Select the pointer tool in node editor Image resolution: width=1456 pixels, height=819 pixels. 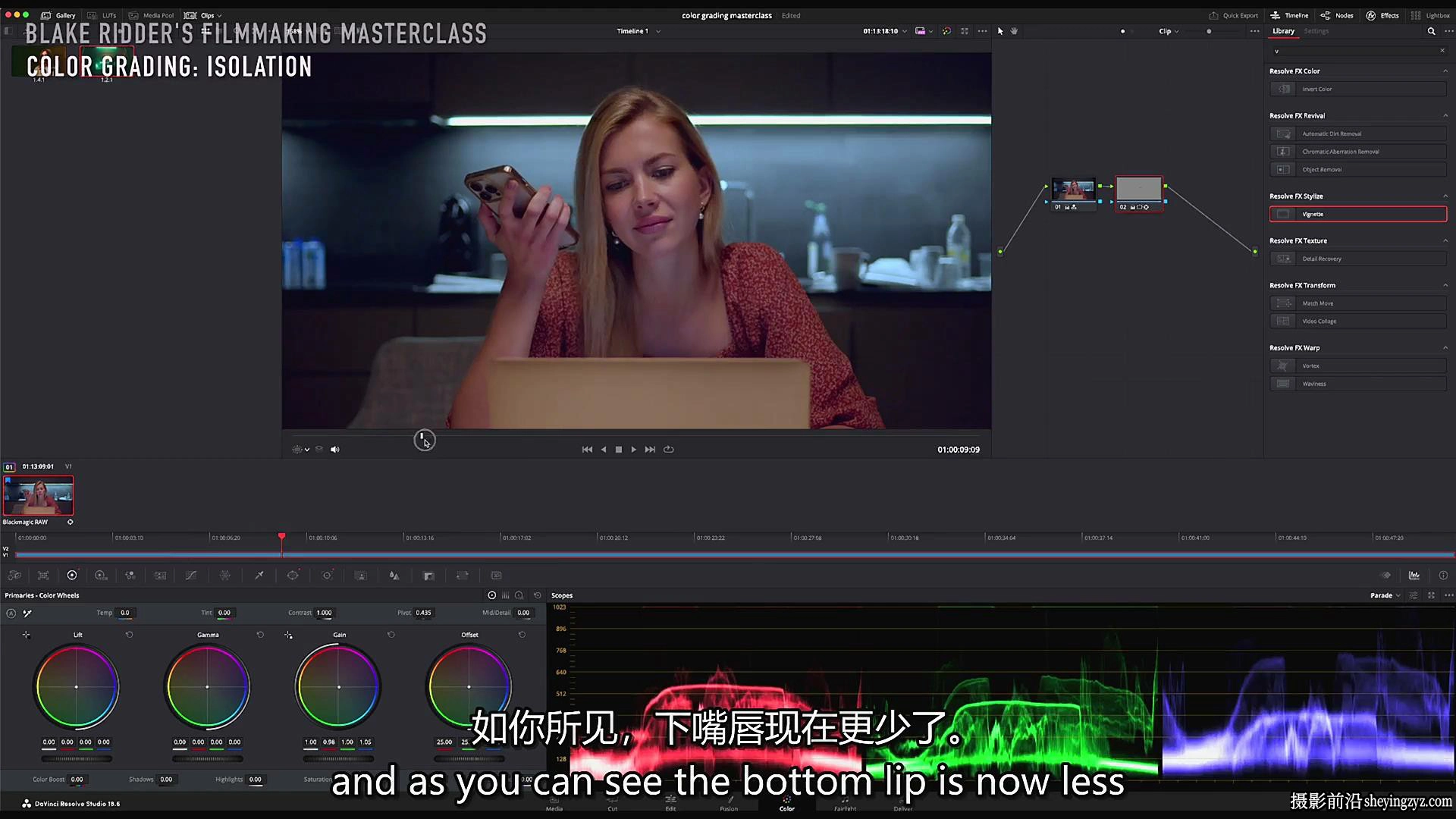pos(1000,31)
